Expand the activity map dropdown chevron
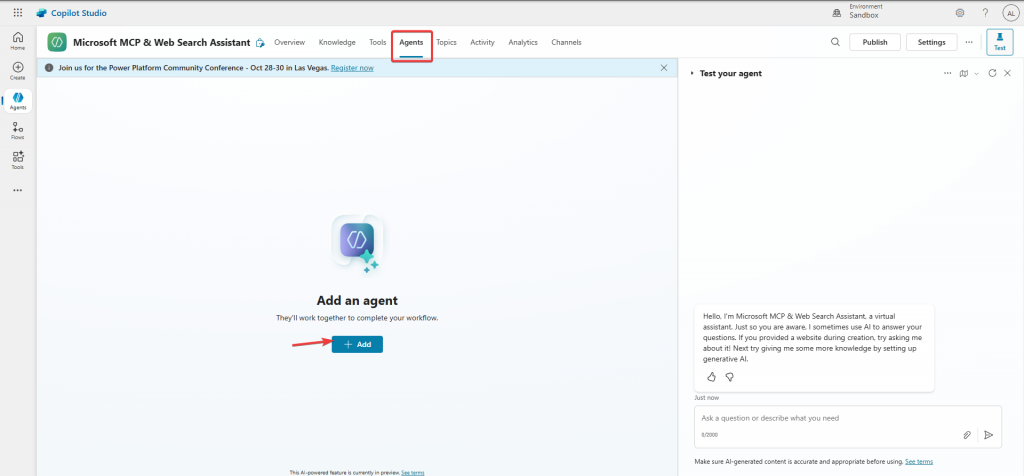The width and height of the screenshot is (1024, 476). click(976, 74)
